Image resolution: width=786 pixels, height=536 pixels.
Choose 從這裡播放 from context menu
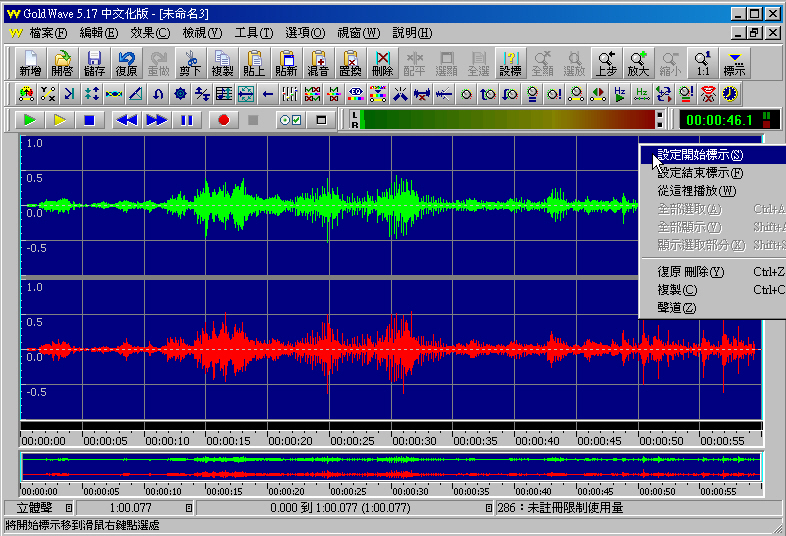tap(696, 191)
